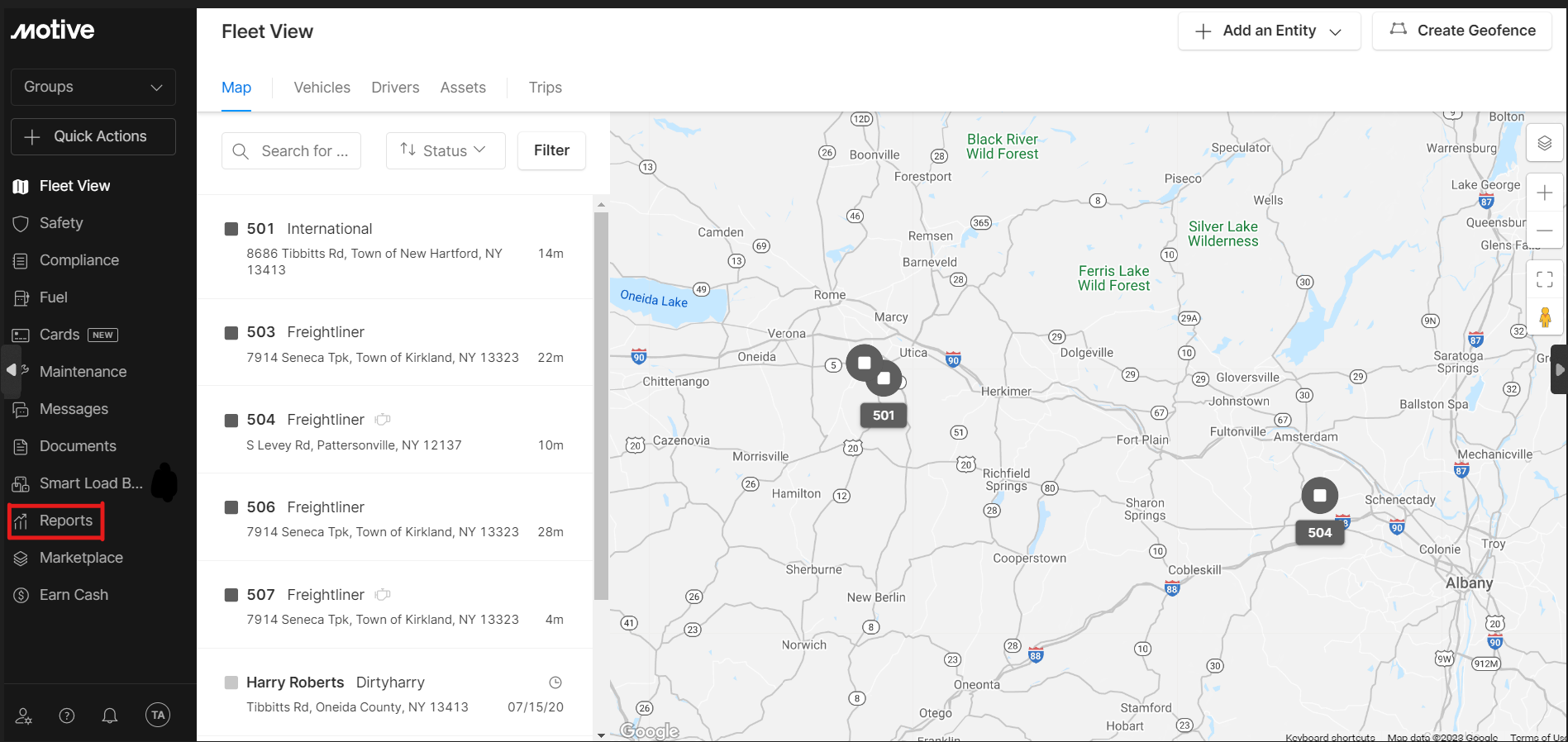Open the map layers icon
Image resolution: width=1568 pixels, height=742 pixels.
[x=1544, y=144]
